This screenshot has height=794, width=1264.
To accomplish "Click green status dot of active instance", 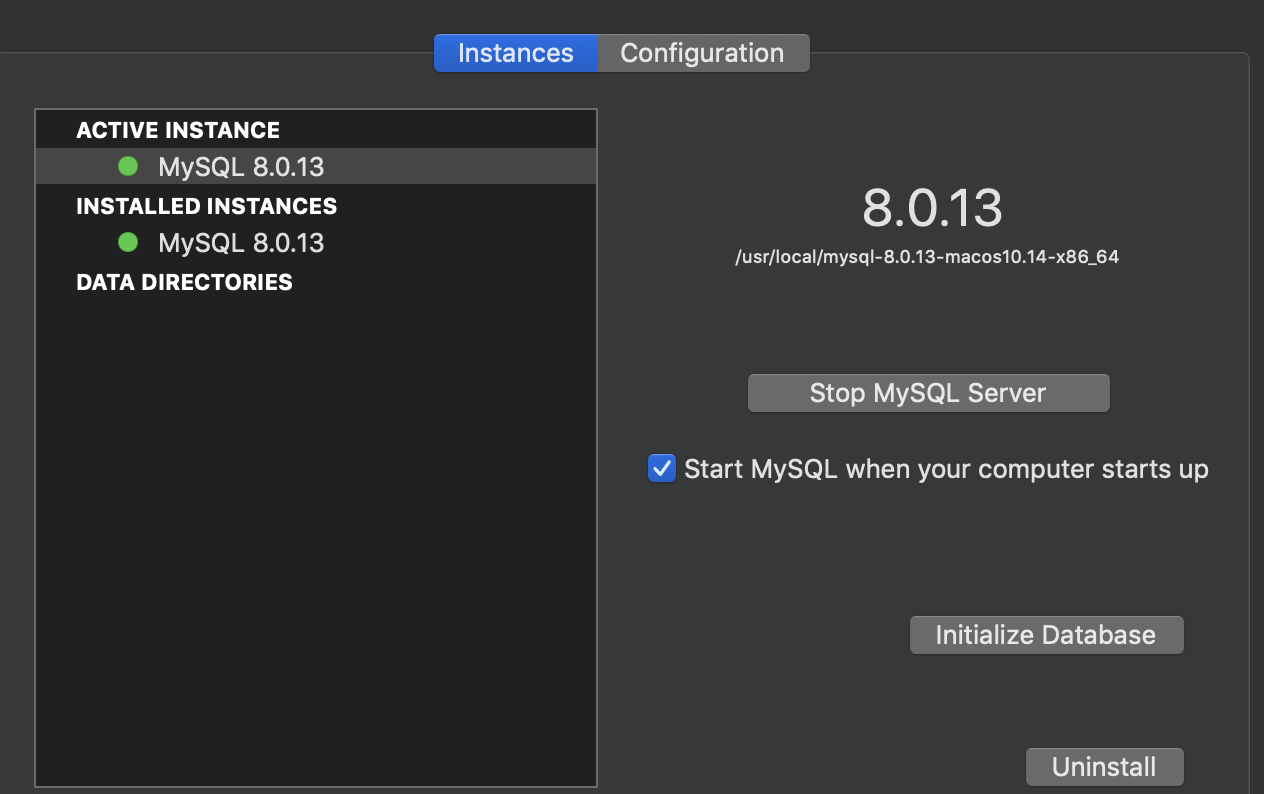I will tap(128, 166).
